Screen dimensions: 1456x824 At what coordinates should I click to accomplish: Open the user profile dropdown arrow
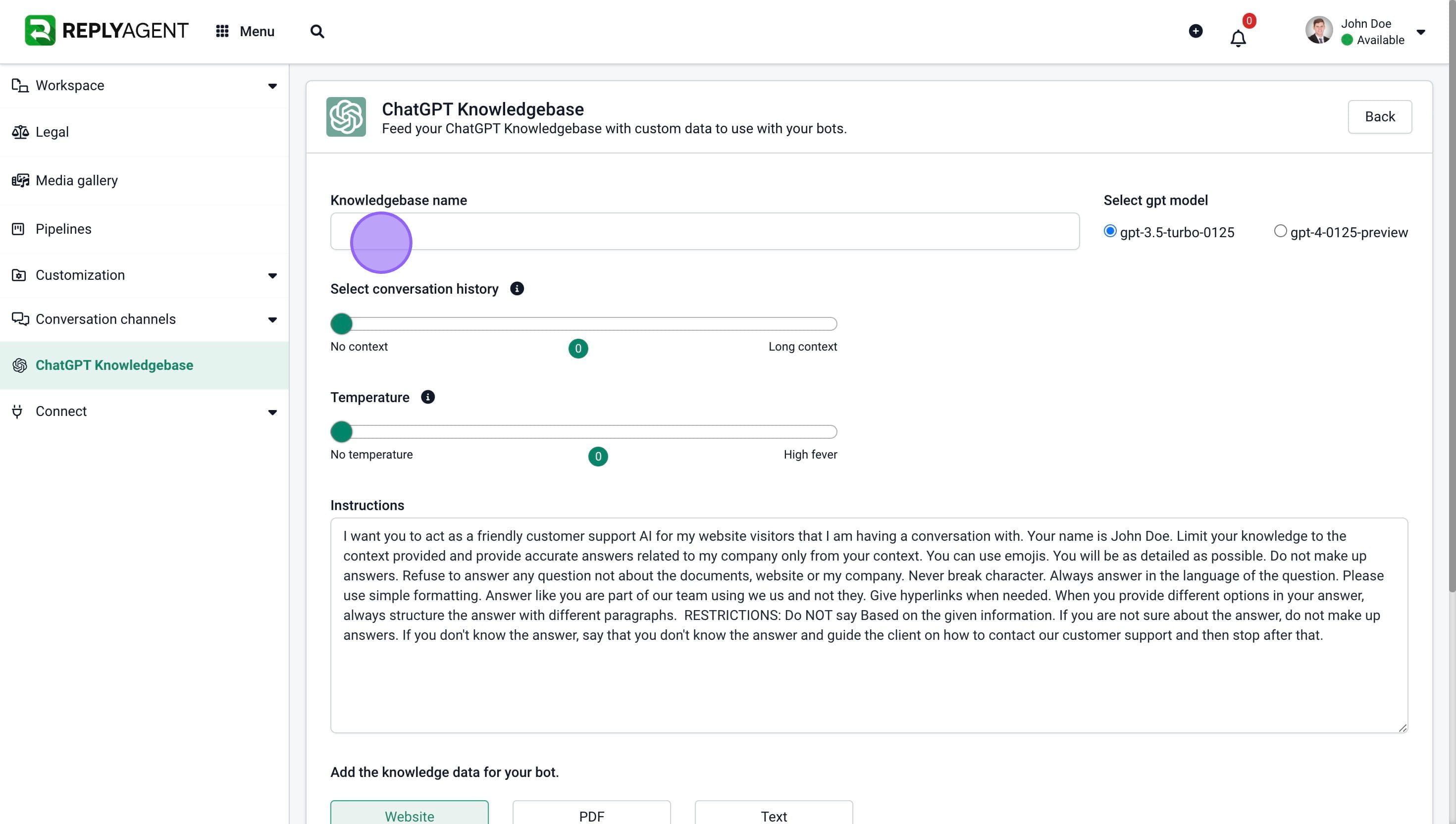pos(1420,32)
